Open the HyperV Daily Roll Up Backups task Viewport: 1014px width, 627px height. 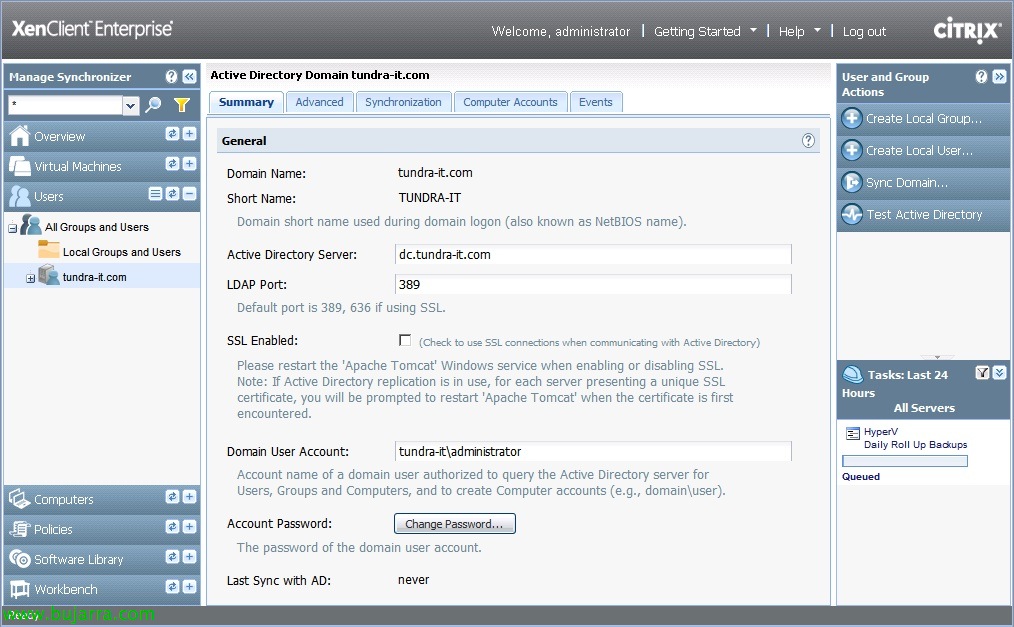pos(916,438)
